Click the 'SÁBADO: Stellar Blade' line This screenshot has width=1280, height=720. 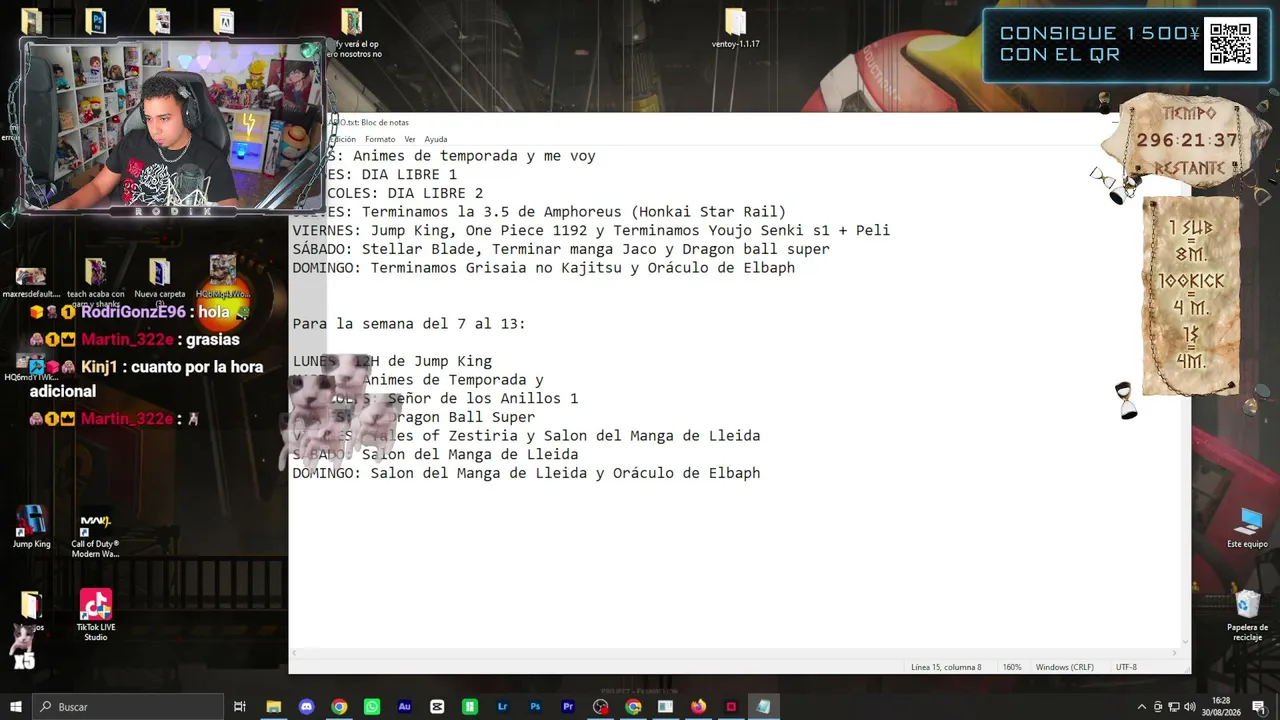pyautogui.click(x=561, y=249)
